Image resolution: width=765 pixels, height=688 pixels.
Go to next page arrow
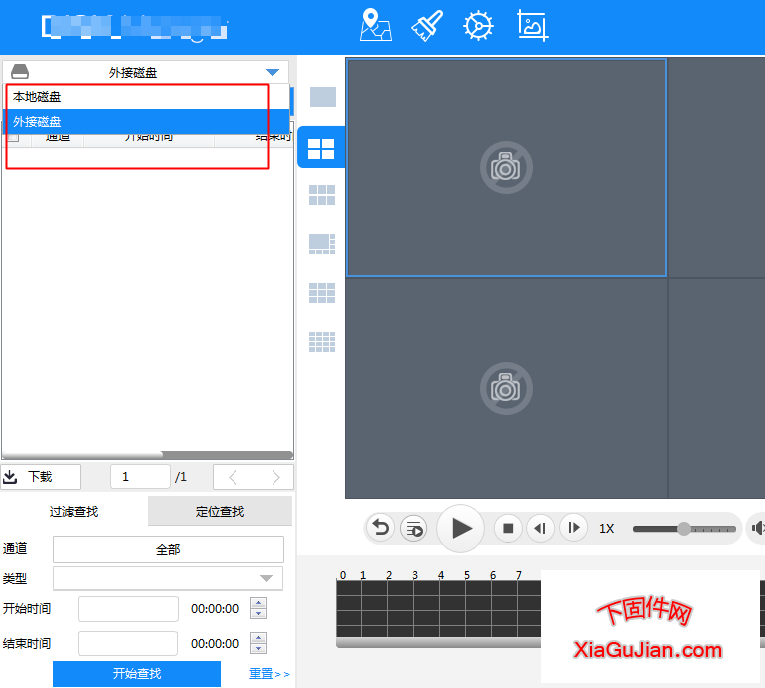point(276,477)
